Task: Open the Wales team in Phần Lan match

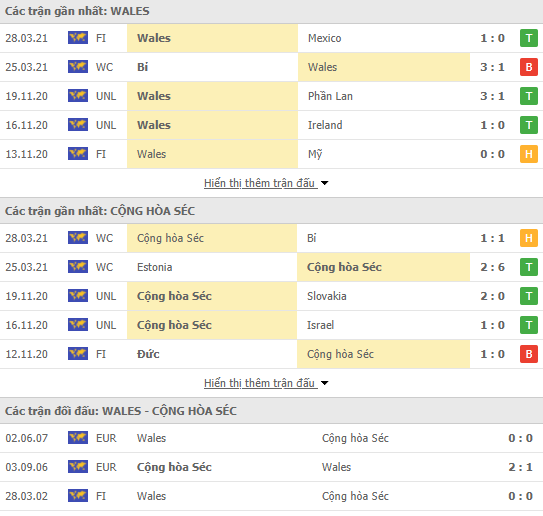Action: click(154, 96)
